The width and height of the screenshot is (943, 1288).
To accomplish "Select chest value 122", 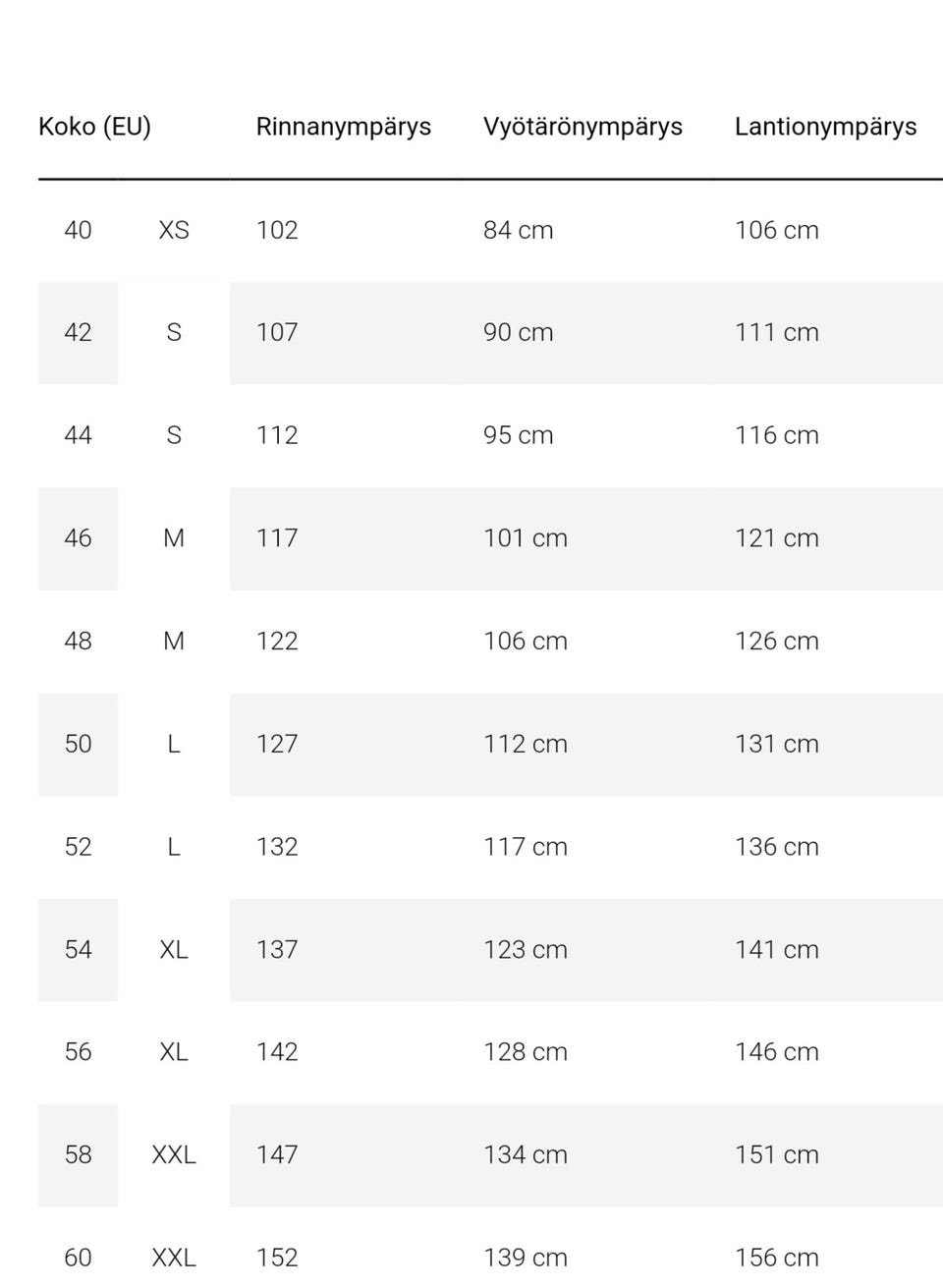I will (x=277, y=642).
